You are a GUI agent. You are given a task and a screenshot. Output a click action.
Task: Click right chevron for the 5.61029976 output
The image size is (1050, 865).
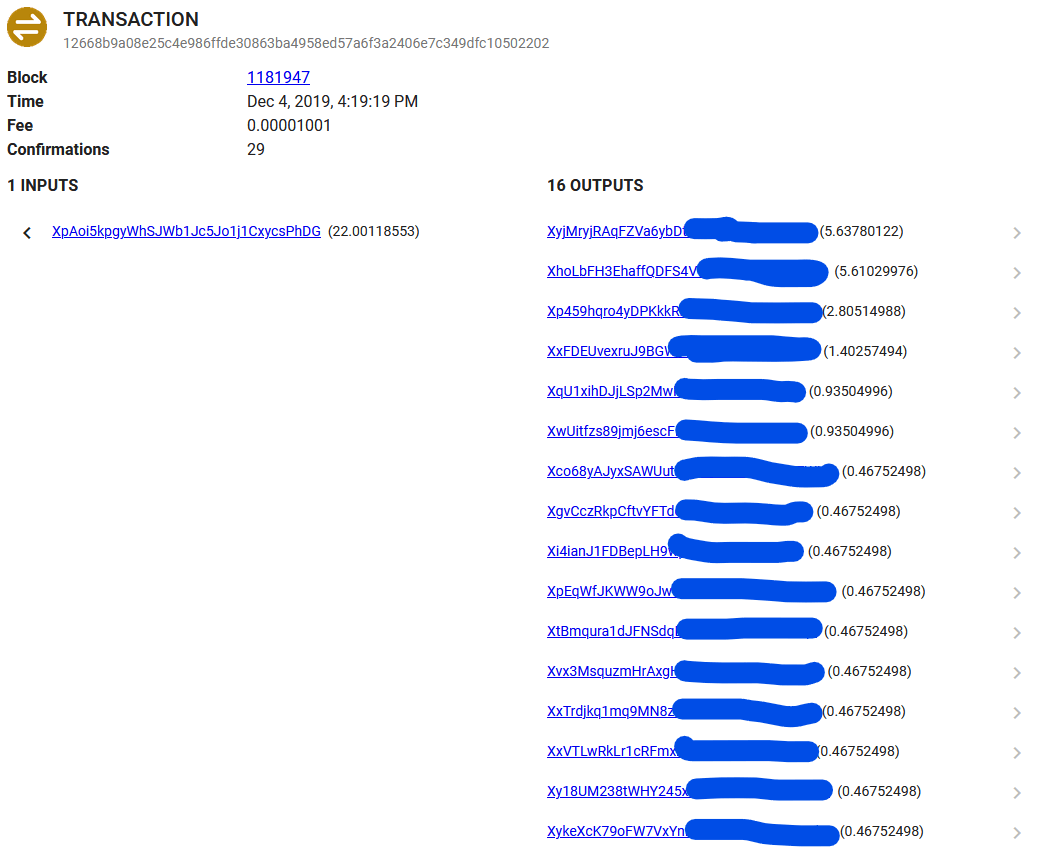point(1017,273)
